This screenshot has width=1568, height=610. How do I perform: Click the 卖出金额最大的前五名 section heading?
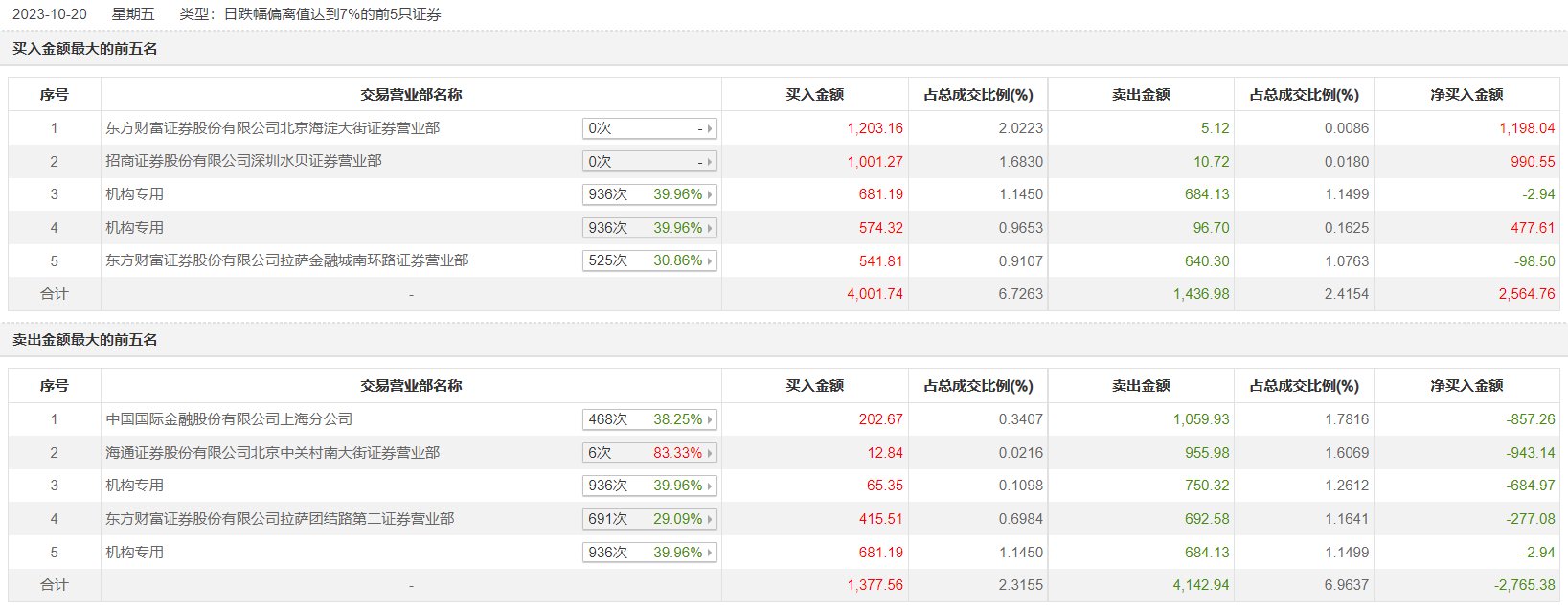[x=85, y=340]
